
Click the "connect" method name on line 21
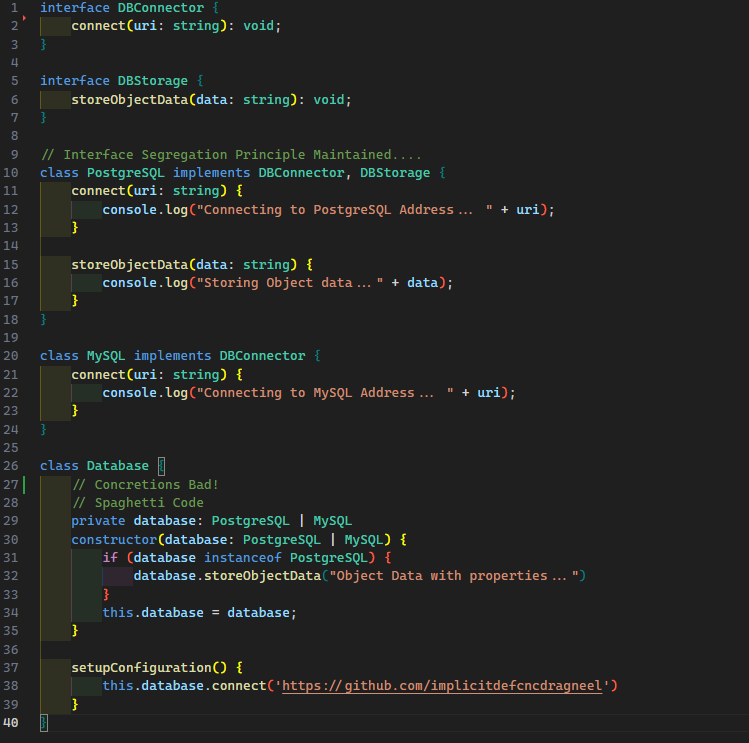click(98, 375)
